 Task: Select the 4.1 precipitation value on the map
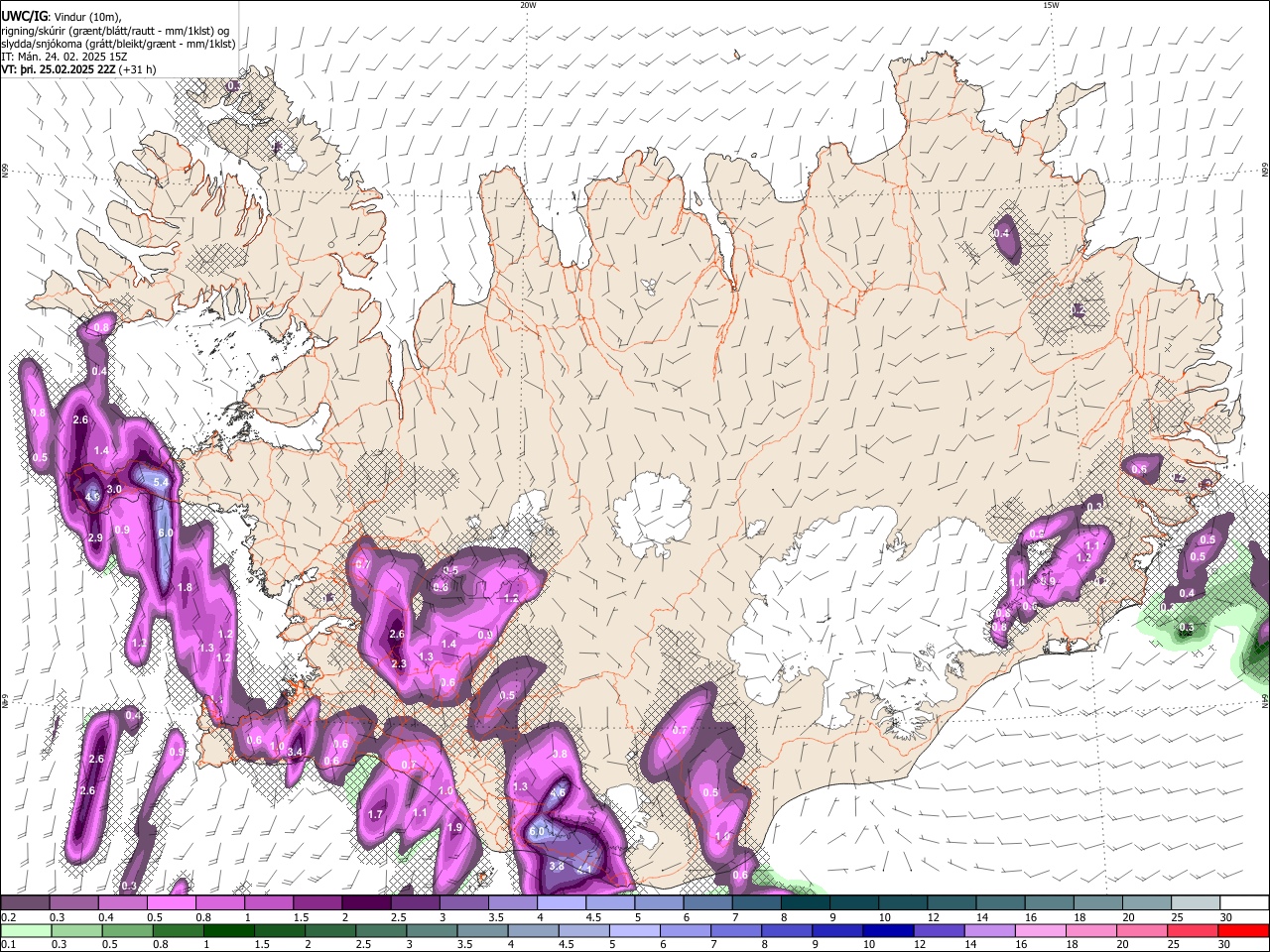tap(584, 870)
